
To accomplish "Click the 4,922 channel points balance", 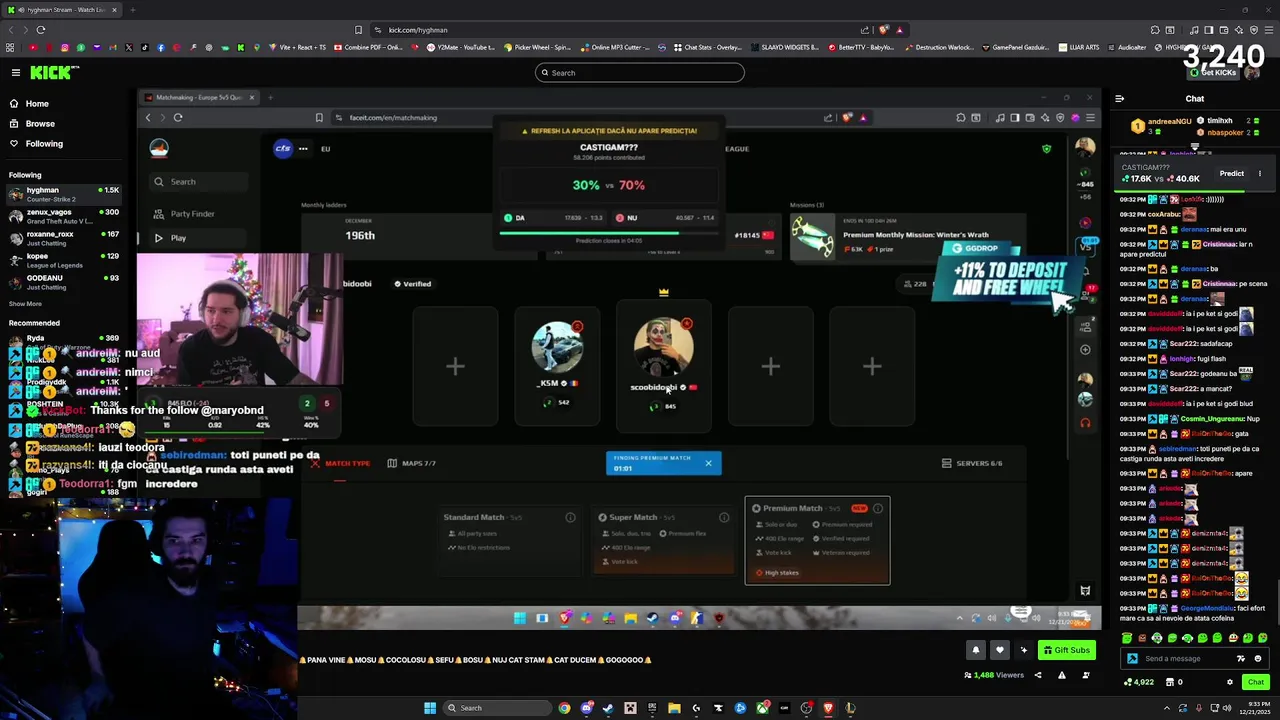I will tap(1138, 682).
